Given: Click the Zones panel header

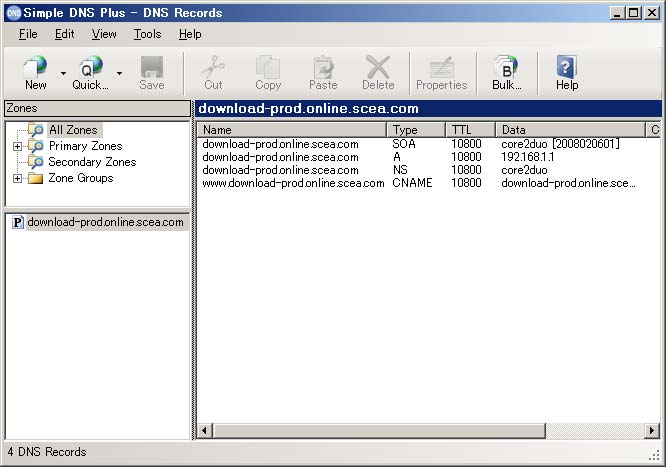Looking at the screenshot, I should pyautogui.click(x=97, y=108).
